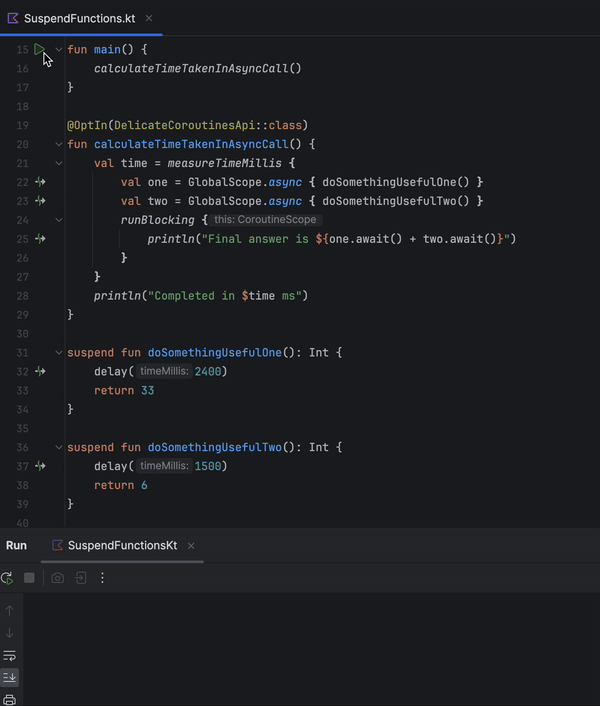Screen dimensions: 600x706
Task: Close the SuspendFunctionsKt run tab
Action: pyautogui.click(x=191, y=545)
